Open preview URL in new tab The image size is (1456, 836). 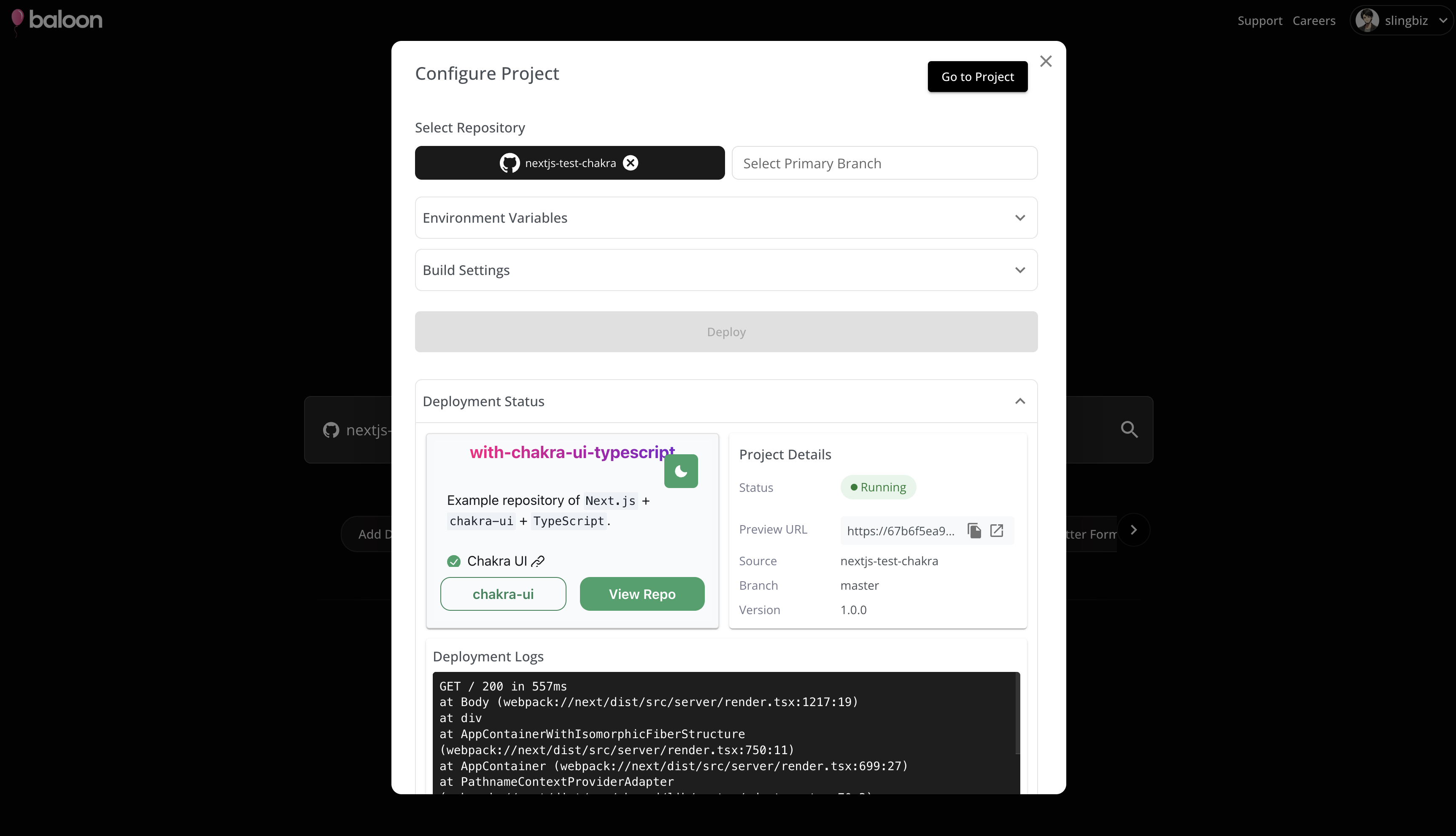pyautogui.click(x=997, y=531)
